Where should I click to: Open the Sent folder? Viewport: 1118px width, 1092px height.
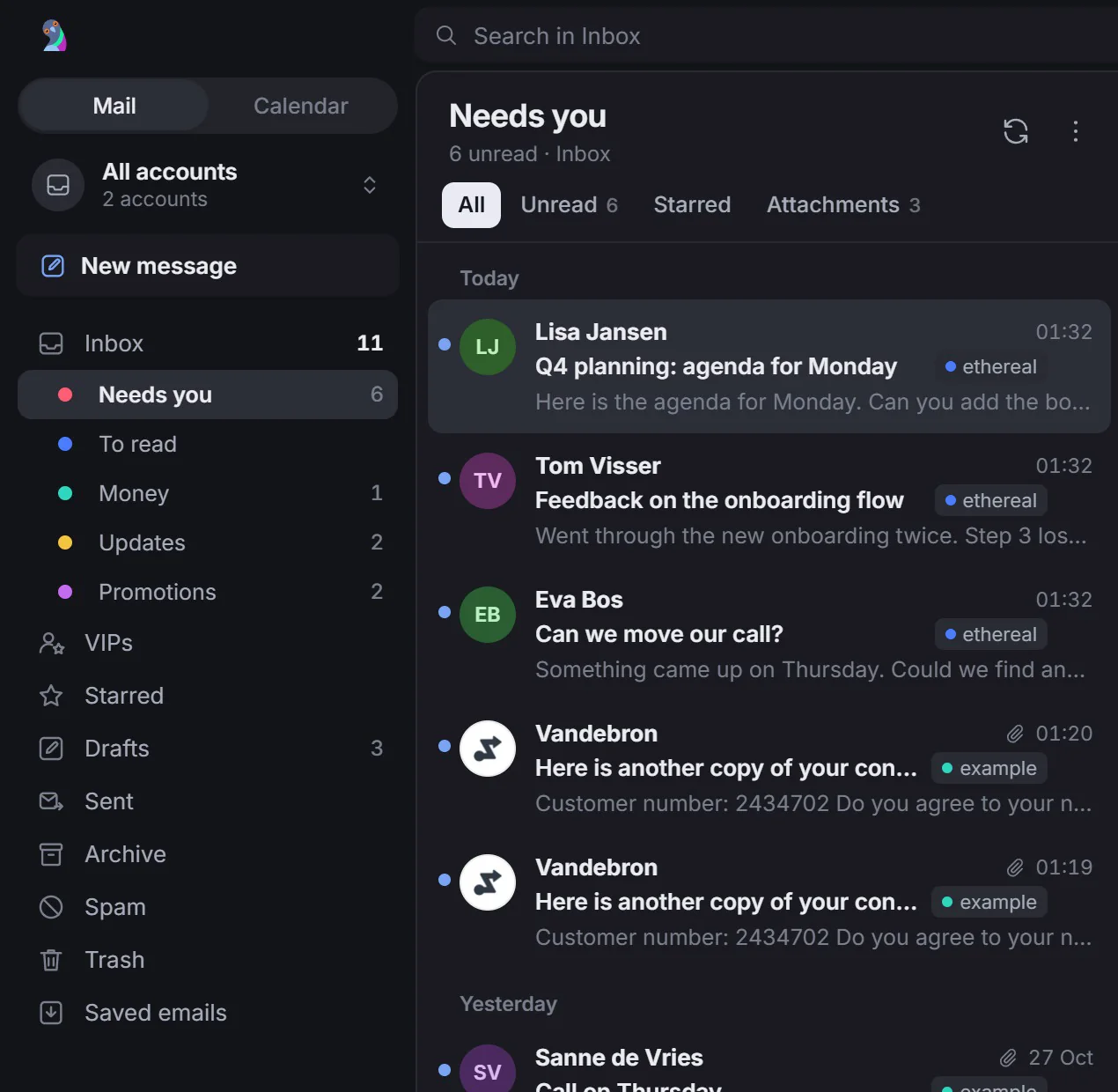[208, 801]
